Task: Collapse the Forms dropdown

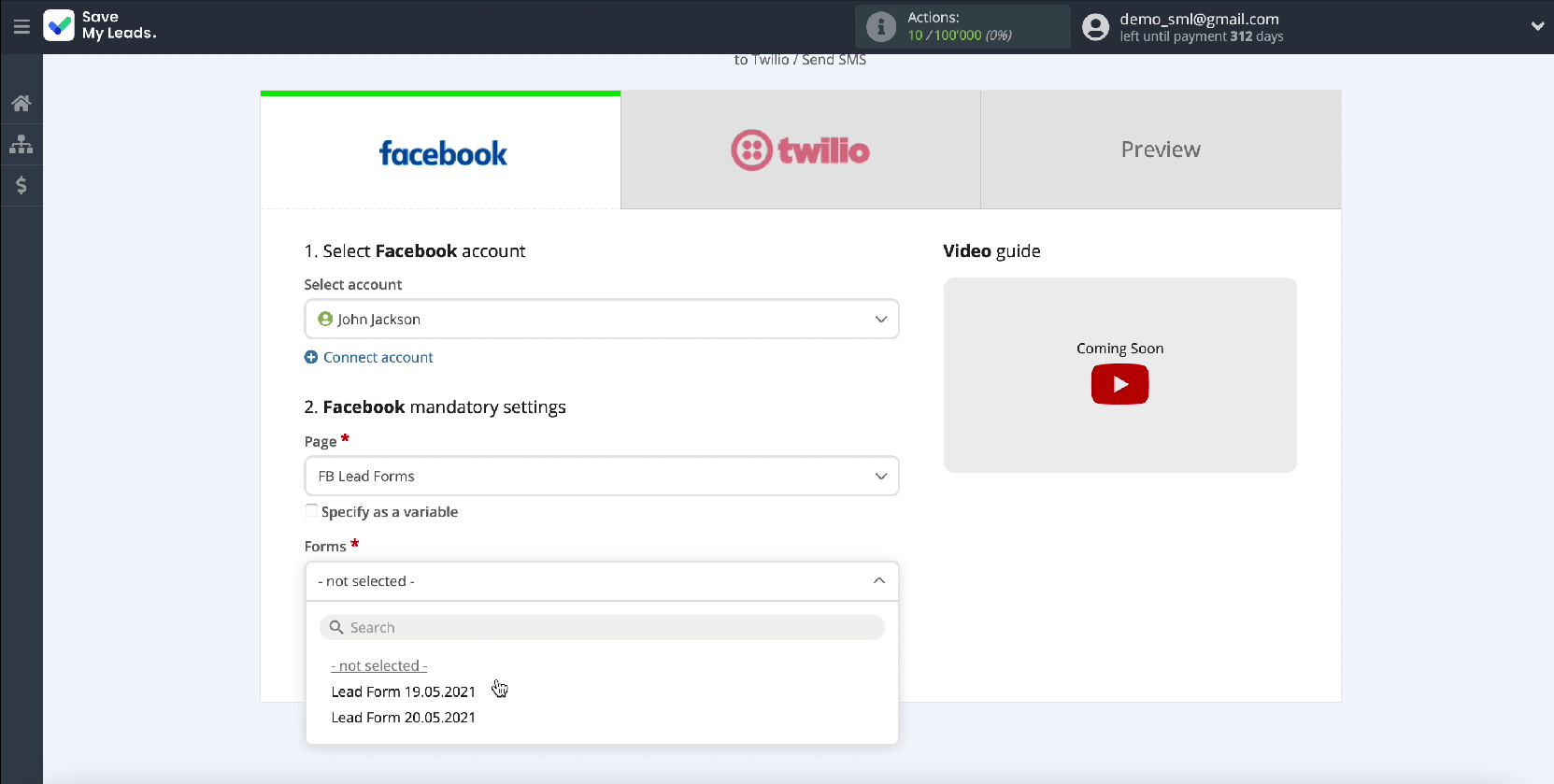Action: pyautogui.click(x=602, y=581)
